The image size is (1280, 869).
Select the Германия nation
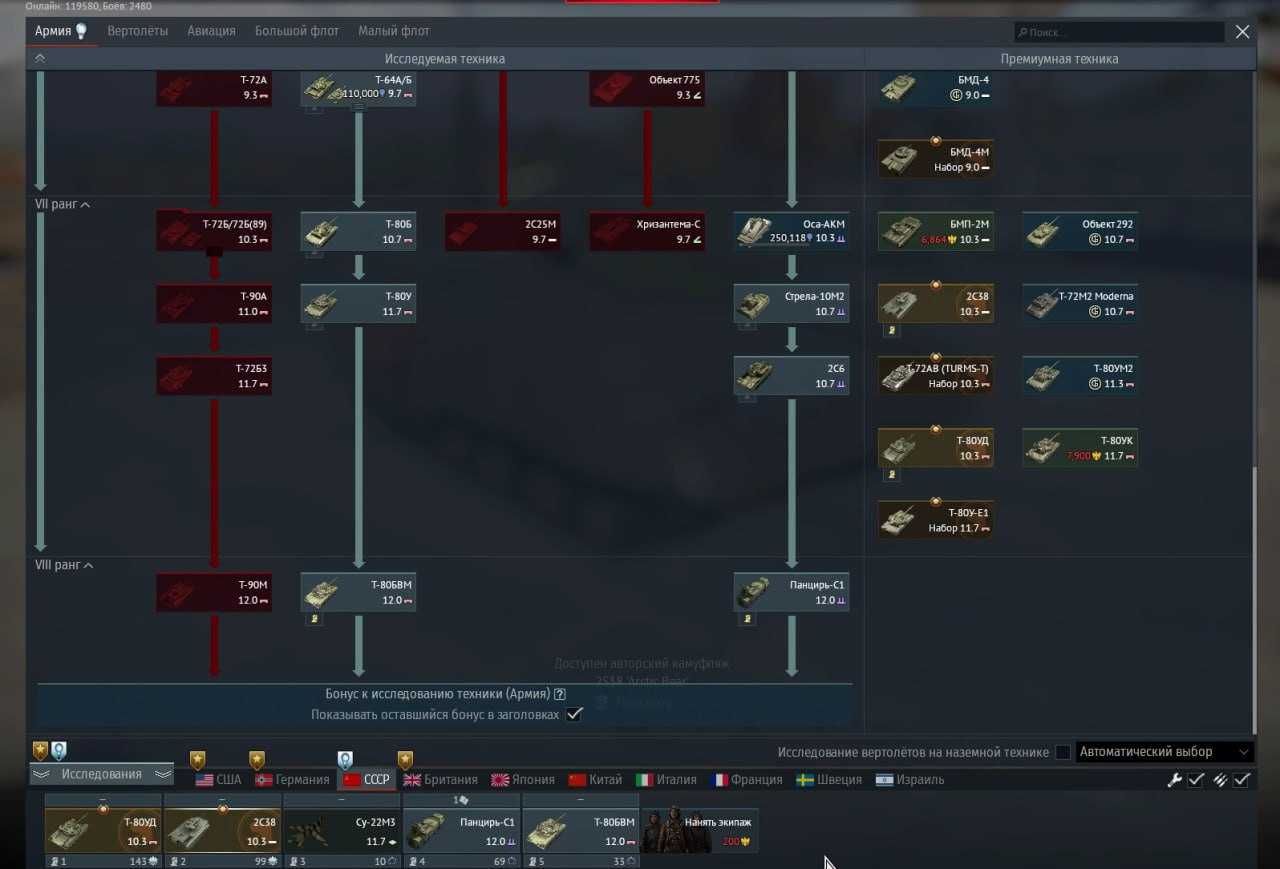(292, 780)
